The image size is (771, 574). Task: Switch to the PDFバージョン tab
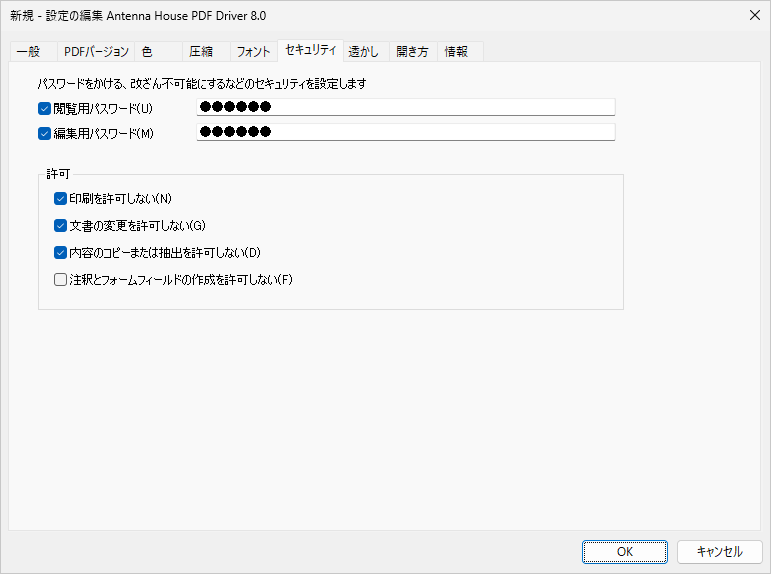tap(95, 52)
